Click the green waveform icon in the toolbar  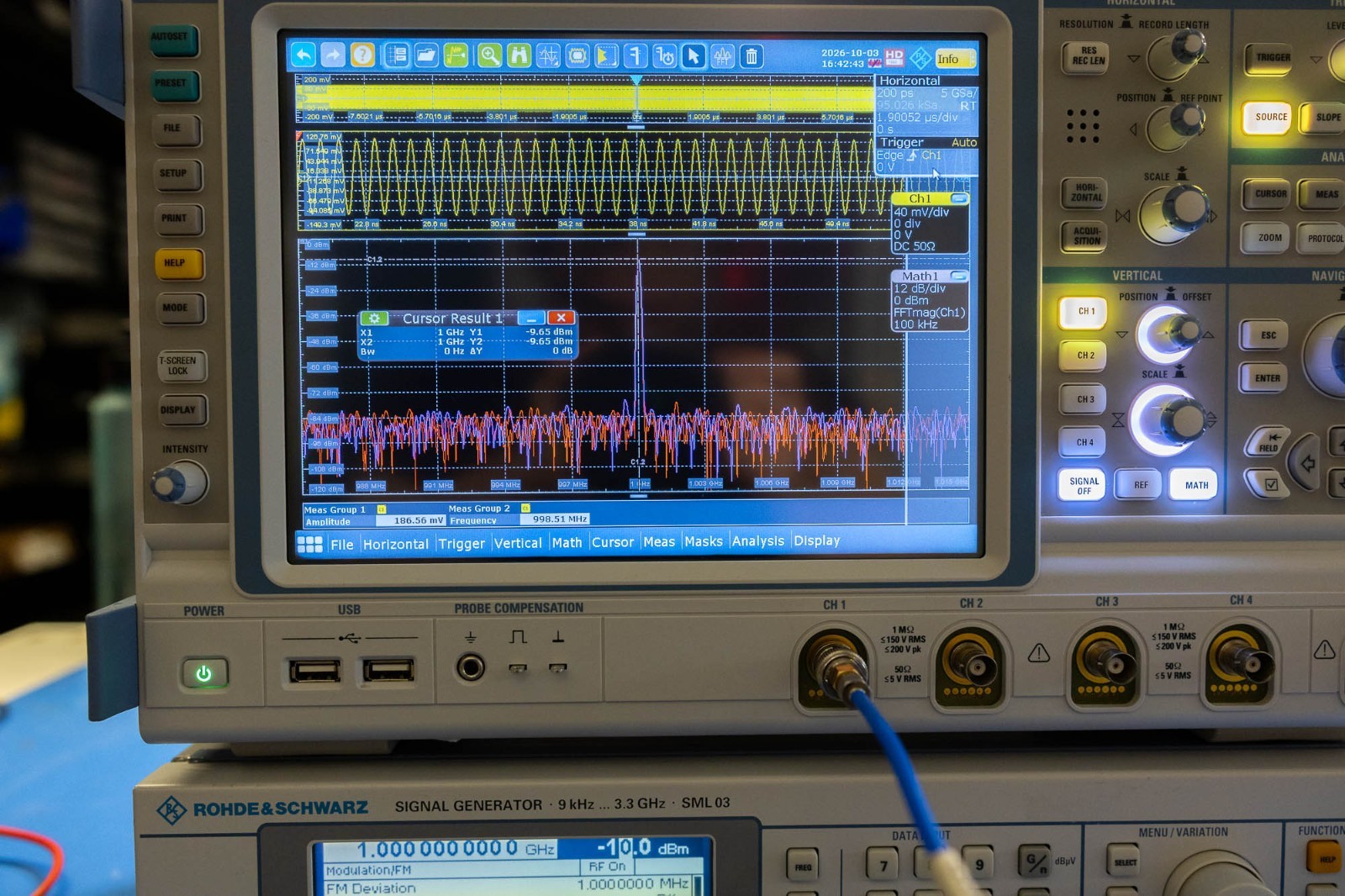pyautogui.click(x=456, y=55)
